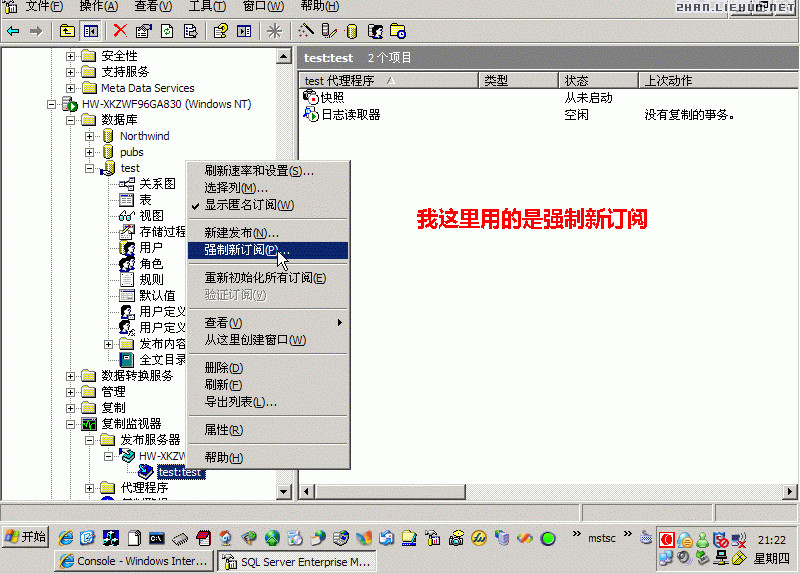The image size is (800, 574).
Task: Click the Register server toolbar icon
Action: [x=329, y=32]
